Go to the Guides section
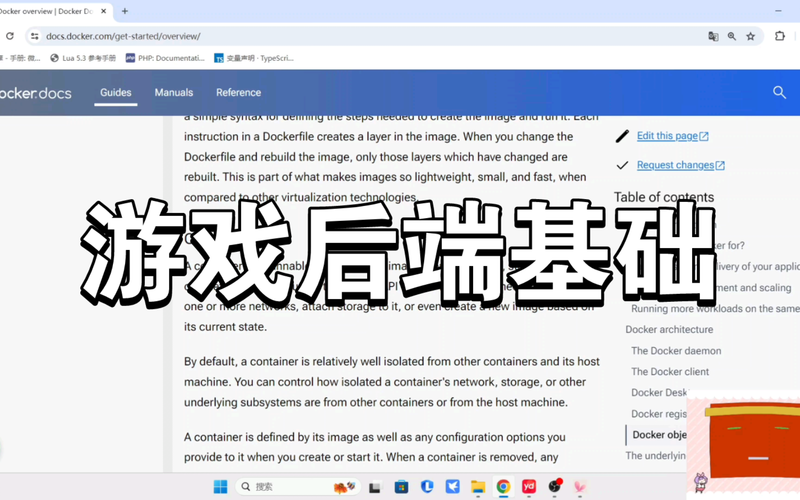800x500 pixels. pos(115,92)
